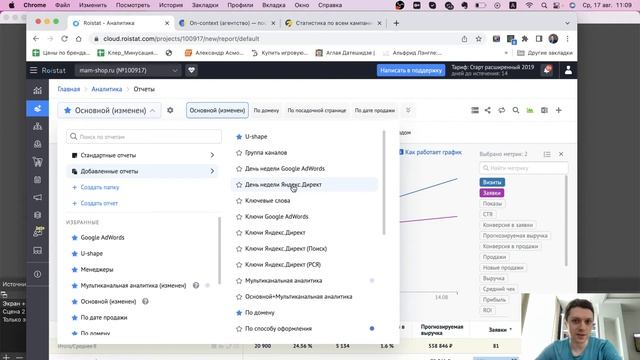This screenshot has width=640, height=360.
Task: Favorite the Ключевые слова report star
Action: (239, 201)
